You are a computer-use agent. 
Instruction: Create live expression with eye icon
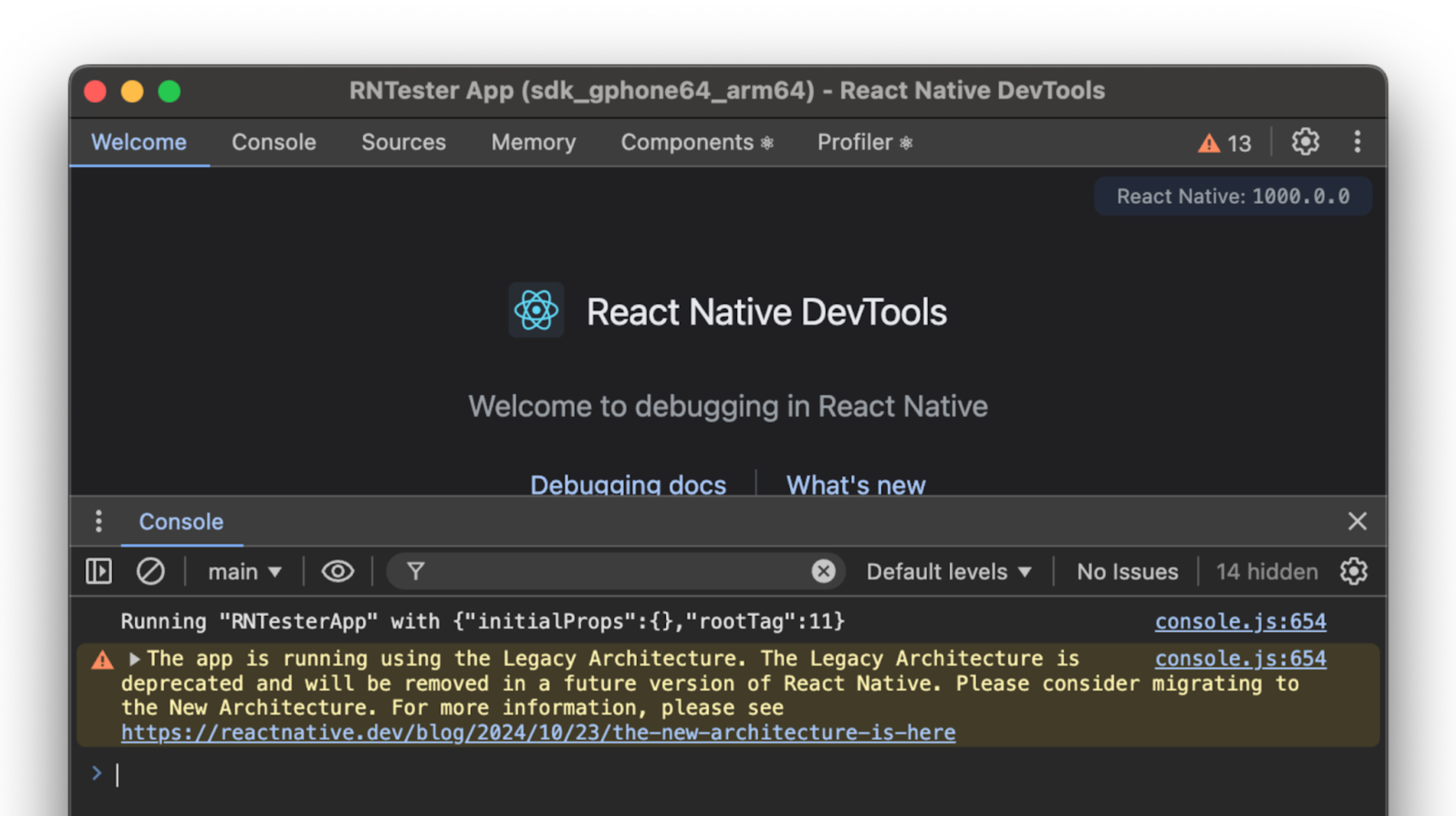(x=337, y=571)
